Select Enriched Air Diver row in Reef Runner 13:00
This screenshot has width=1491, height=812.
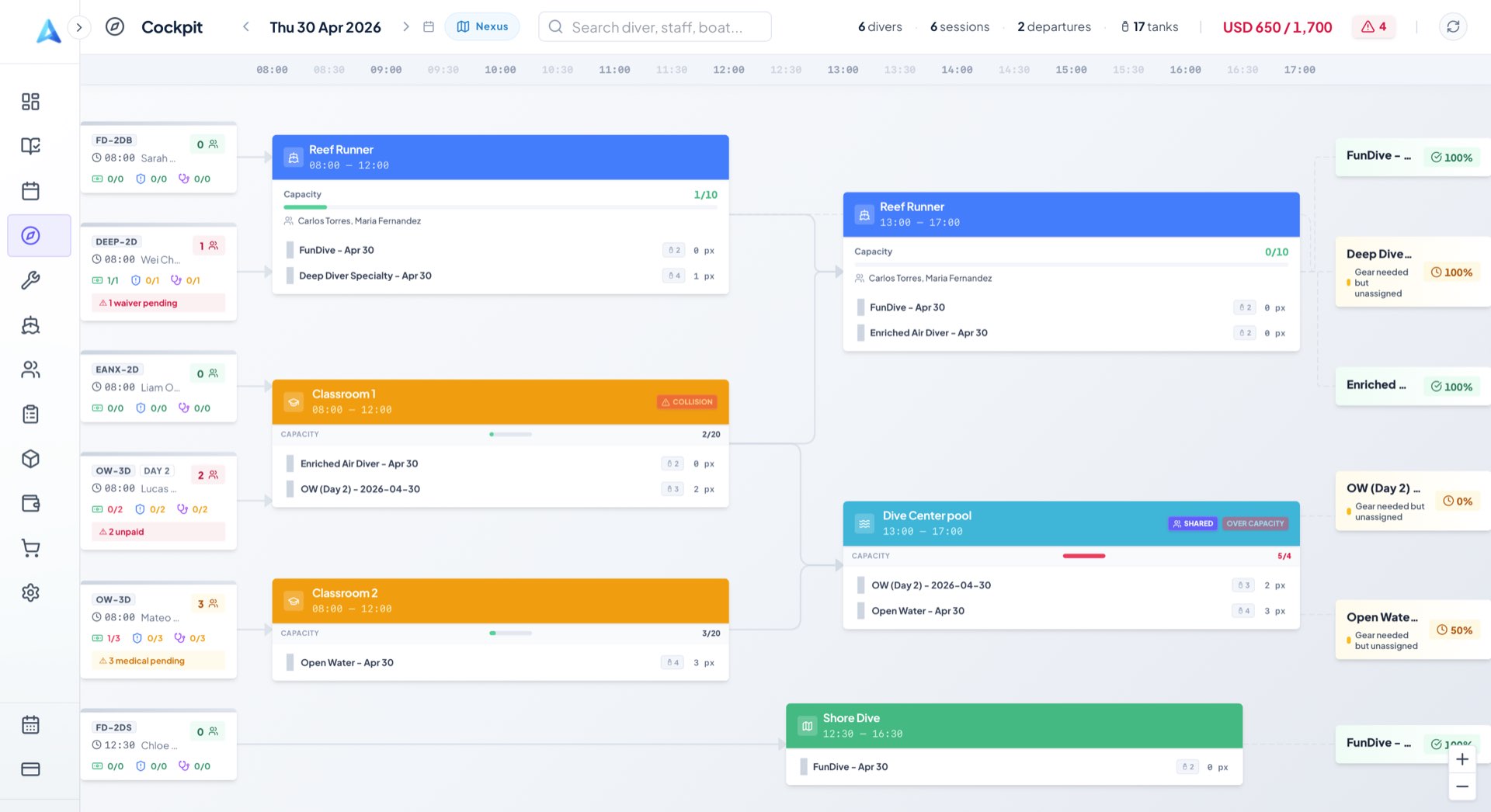[x=1071, y=332]
